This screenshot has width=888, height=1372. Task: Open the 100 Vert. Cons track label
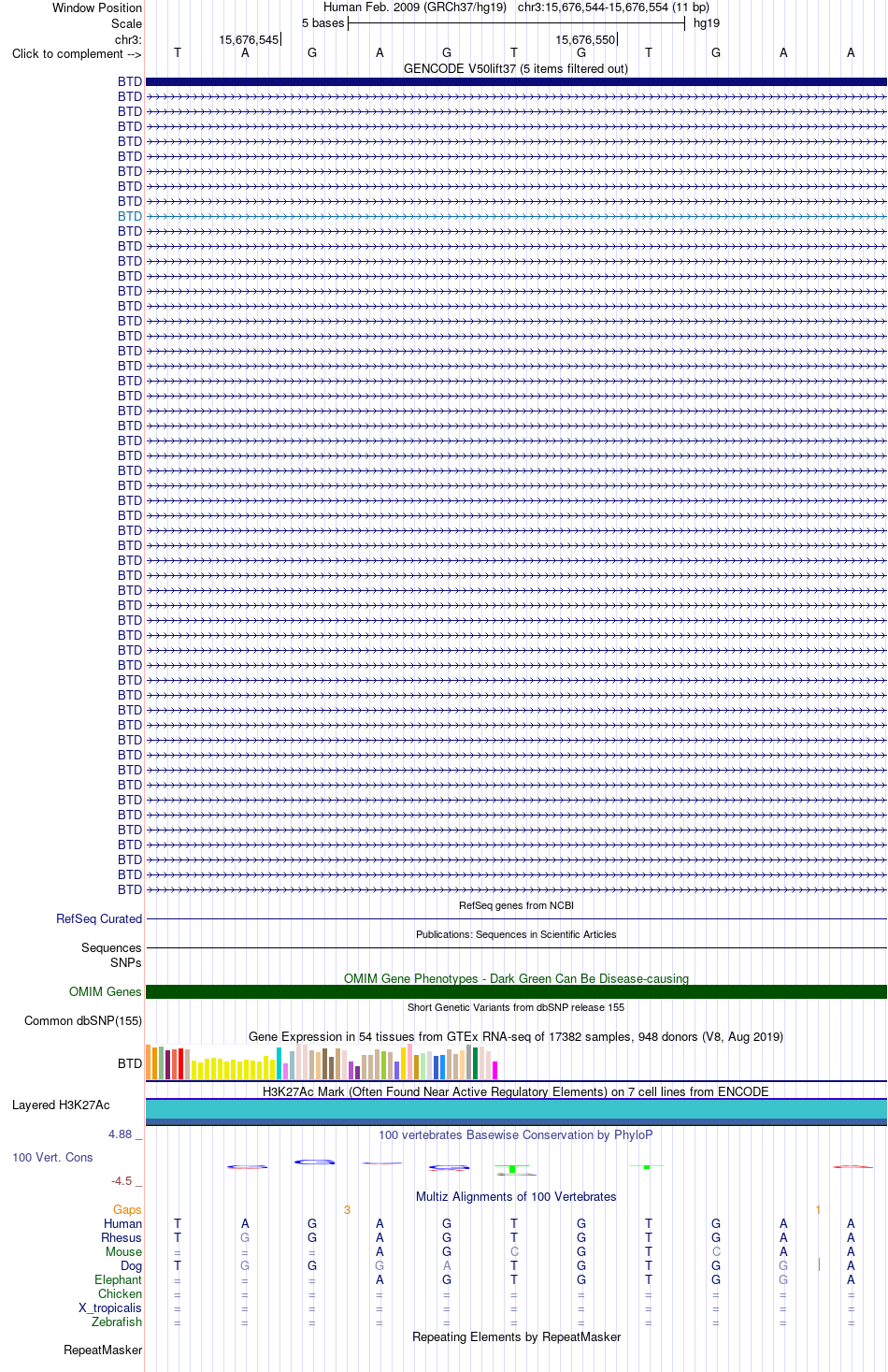(52, 1157)
